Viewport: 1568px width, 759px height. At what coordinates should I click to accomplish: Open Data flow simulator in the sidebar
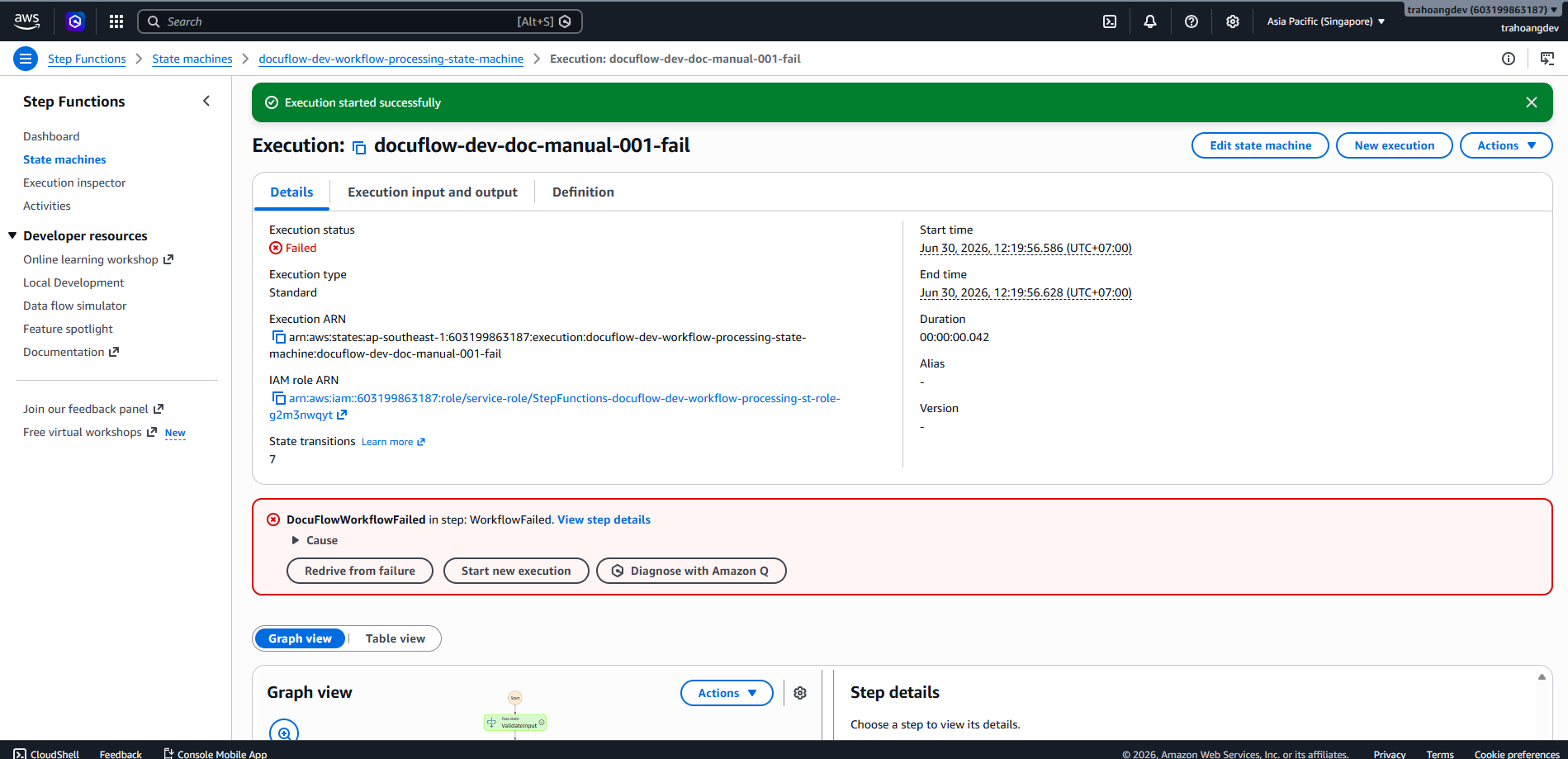point(74,306)
